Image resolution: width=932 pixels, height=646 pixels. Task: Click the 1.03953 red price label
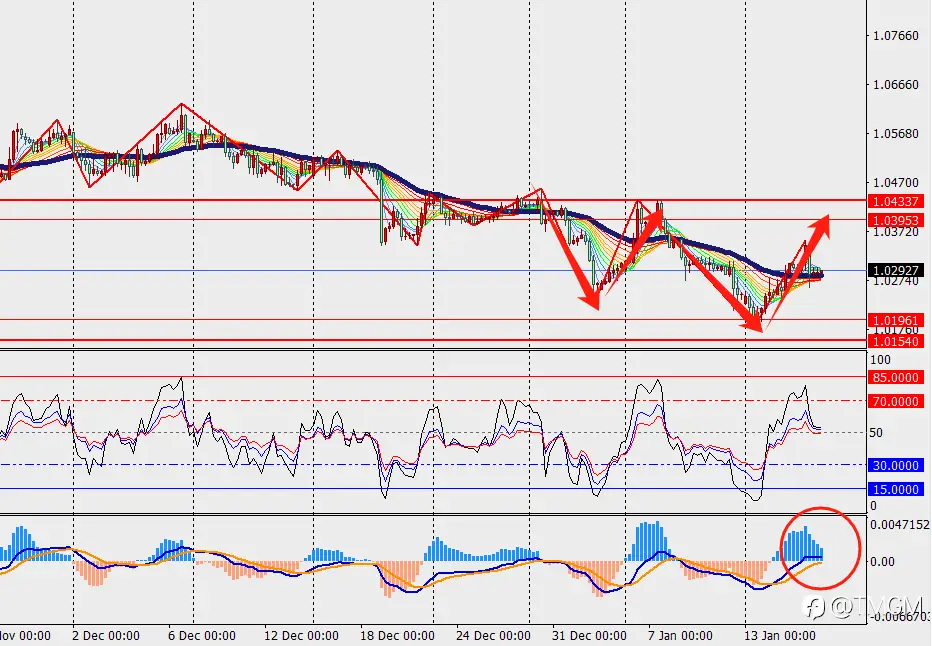(896, 220)
